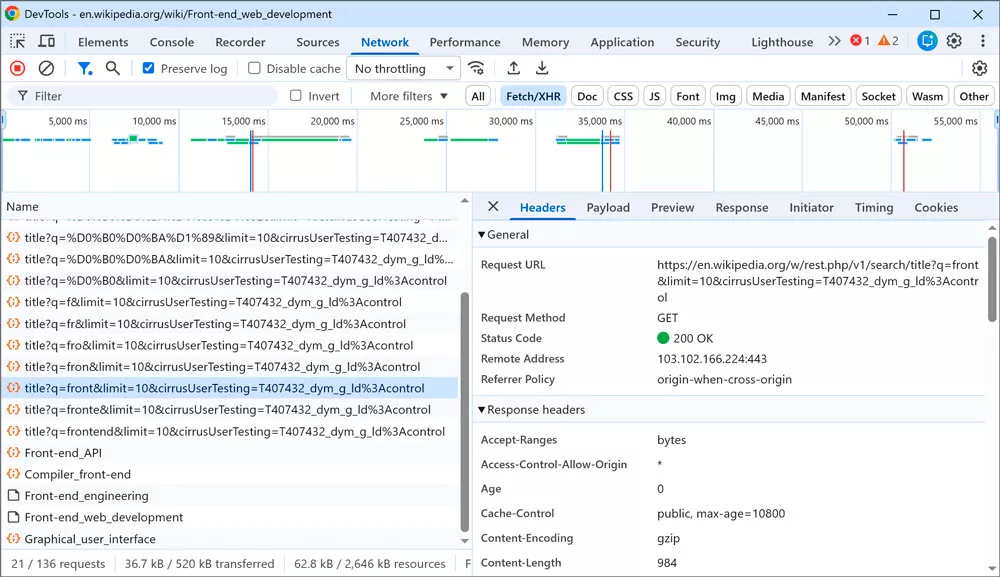Toggle the device toolbar icon
The image size is (1000, 577).
point(47,41)
